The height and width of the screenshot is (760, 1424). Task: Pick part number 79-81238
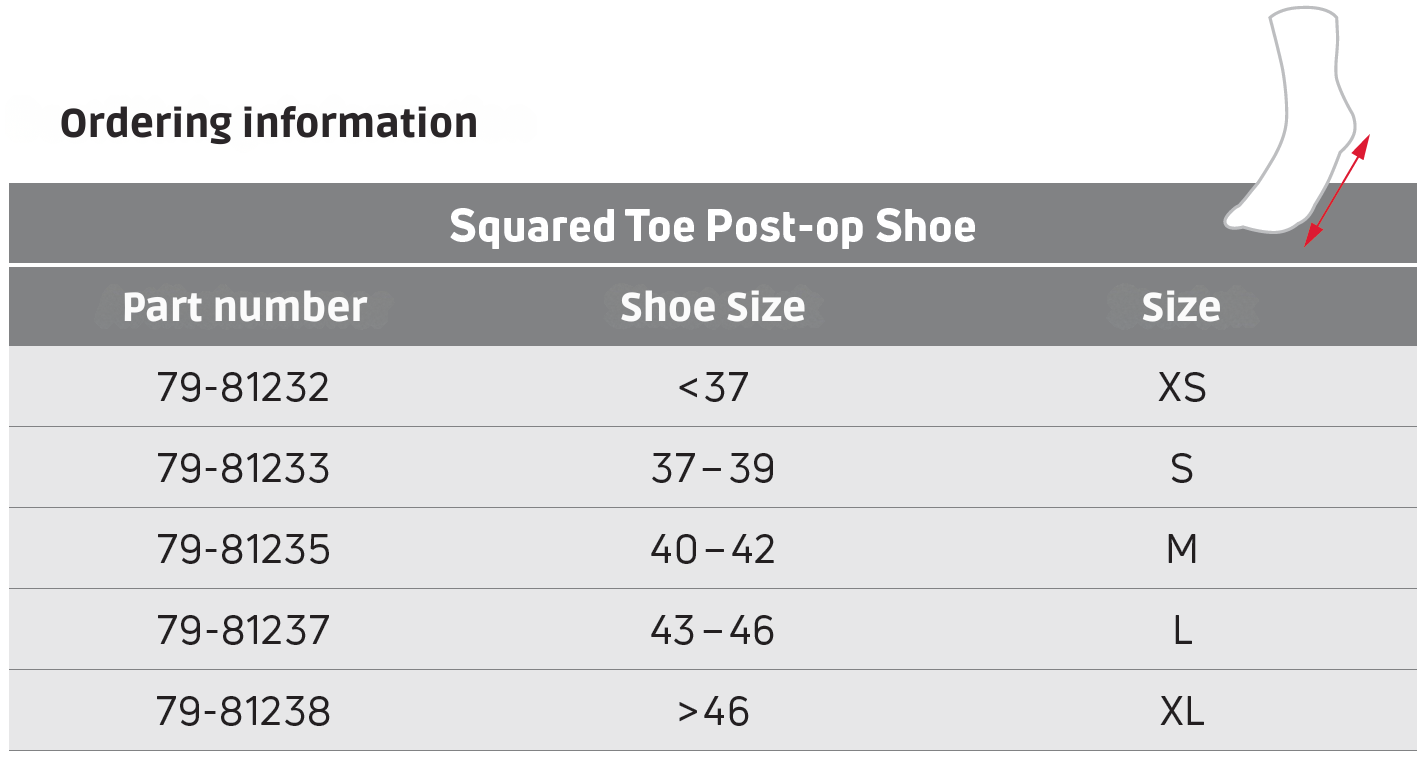click(x=243, y=711)
